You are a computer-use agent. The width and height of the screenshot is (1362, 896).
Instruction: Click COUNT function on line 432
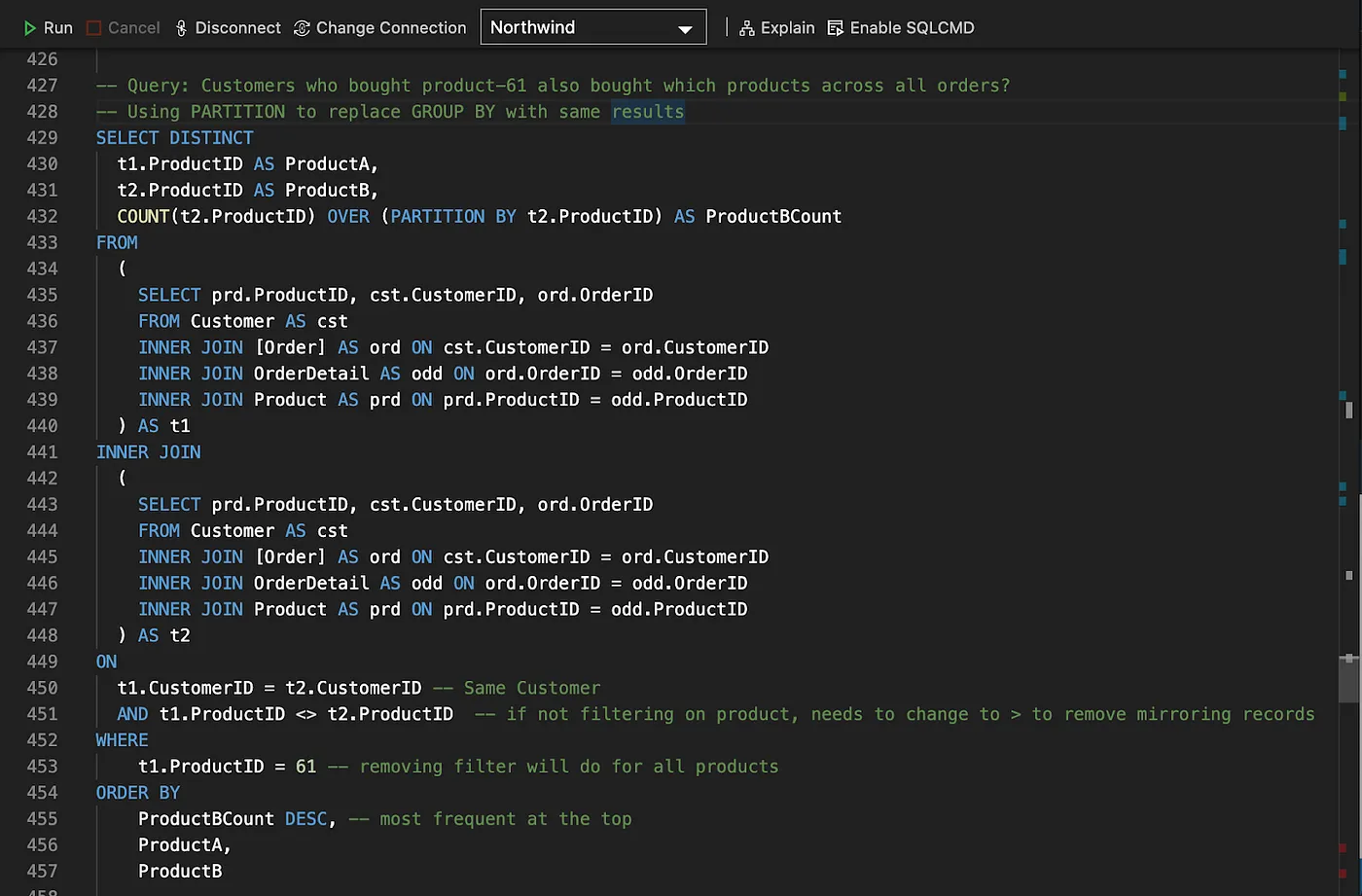click(143, 217)
